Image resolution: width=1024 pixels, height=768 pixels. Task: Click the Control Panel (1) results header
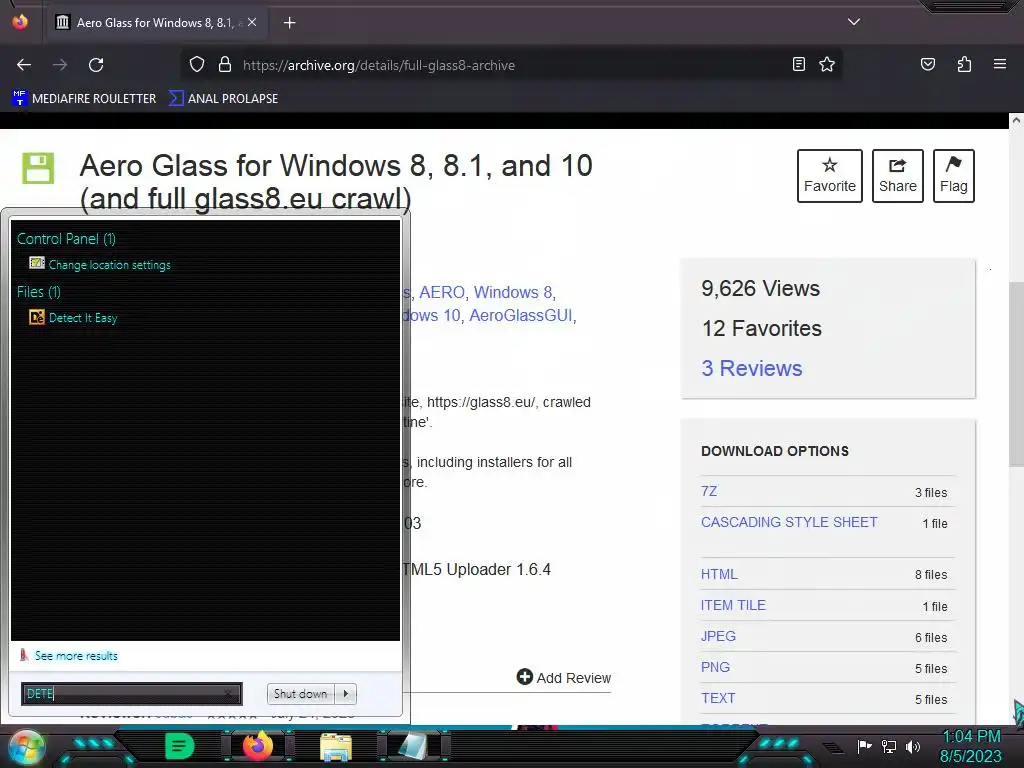pos(66,239)
